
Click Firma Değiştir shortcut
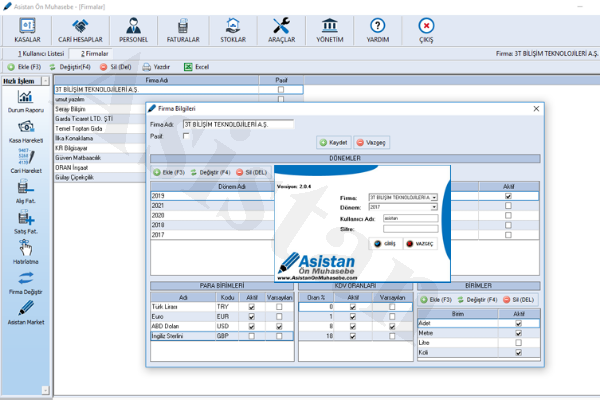[x=26, y=283]
